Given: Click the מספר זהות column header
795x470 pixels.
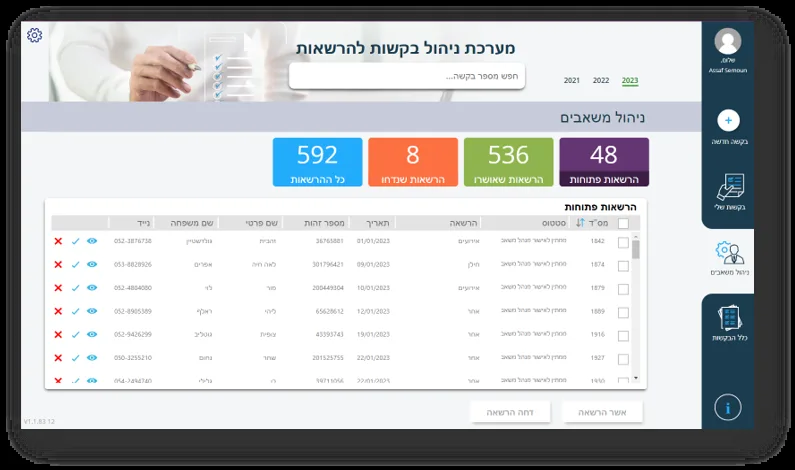Looking at the screenshot, I should (x=324, y=223).
